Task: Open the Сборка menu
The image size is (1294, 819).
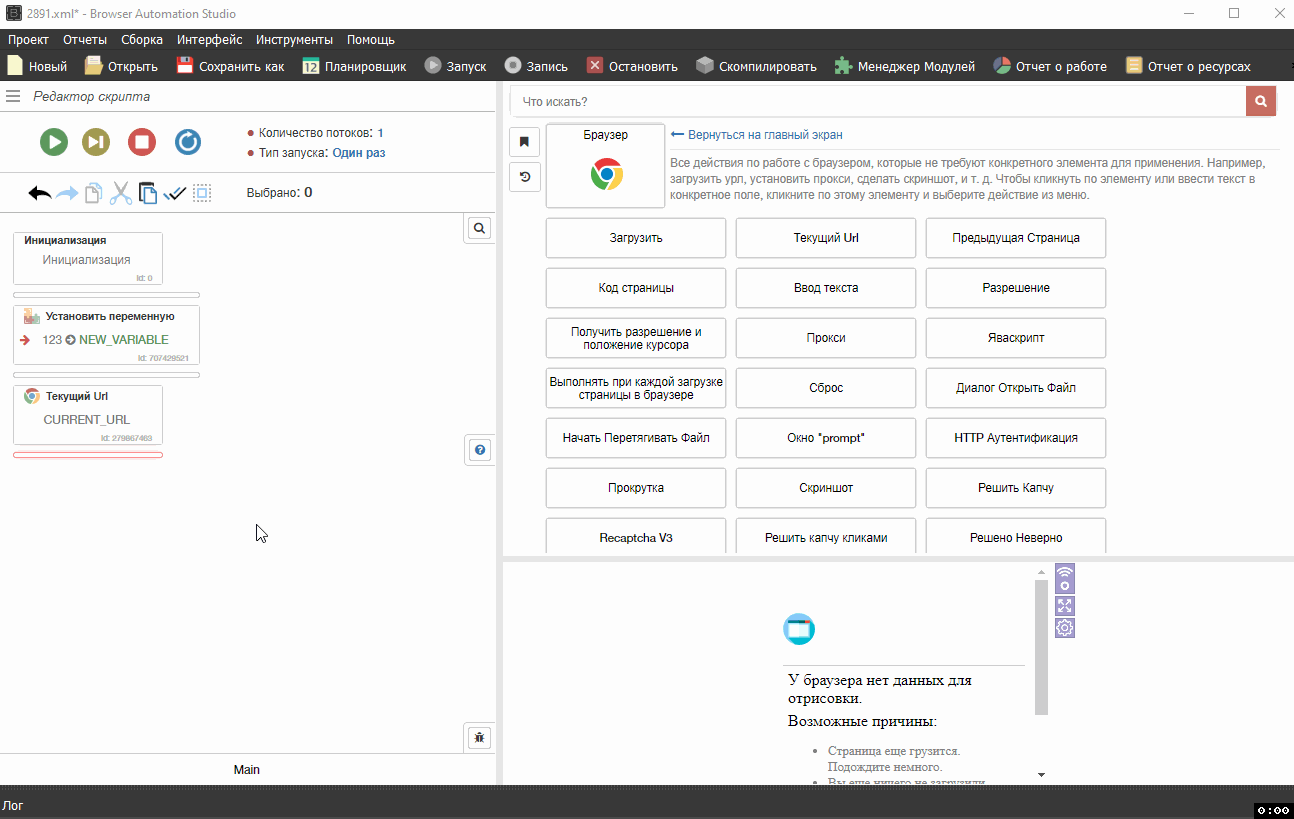Action: pos(142,40)
